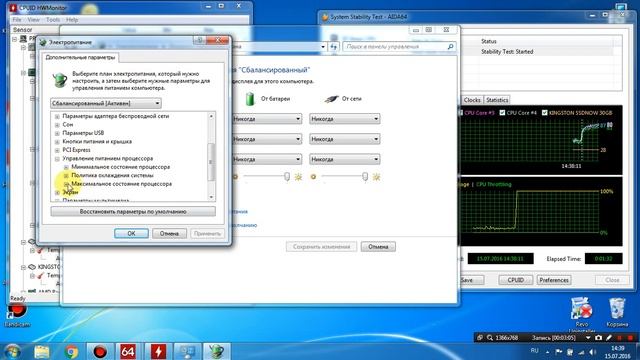Expand Максимальное состояние процессора node

[x=66, y=184]
